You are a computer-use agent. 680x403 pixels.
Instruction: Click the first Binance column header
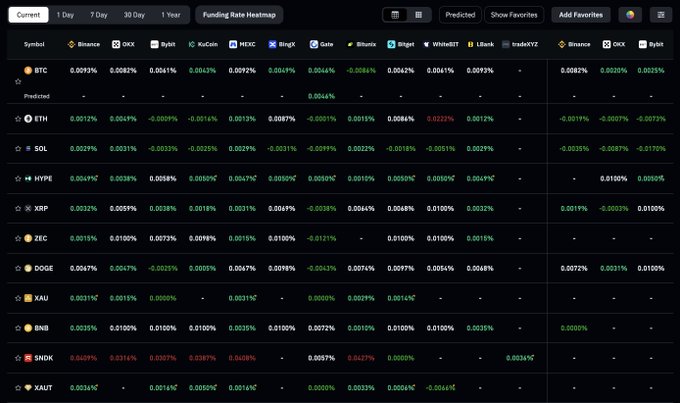coord(84,44)
